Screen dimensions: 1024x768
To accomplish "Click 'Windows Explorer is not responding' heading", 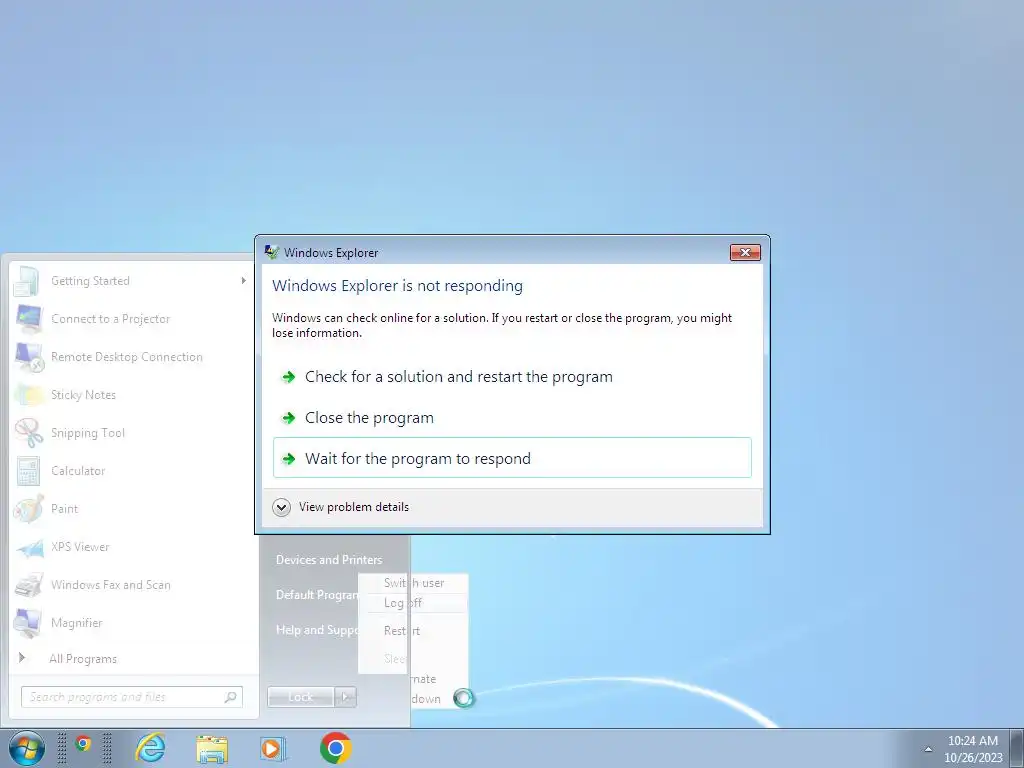I will pyautogui.click(x=397, y=286).
